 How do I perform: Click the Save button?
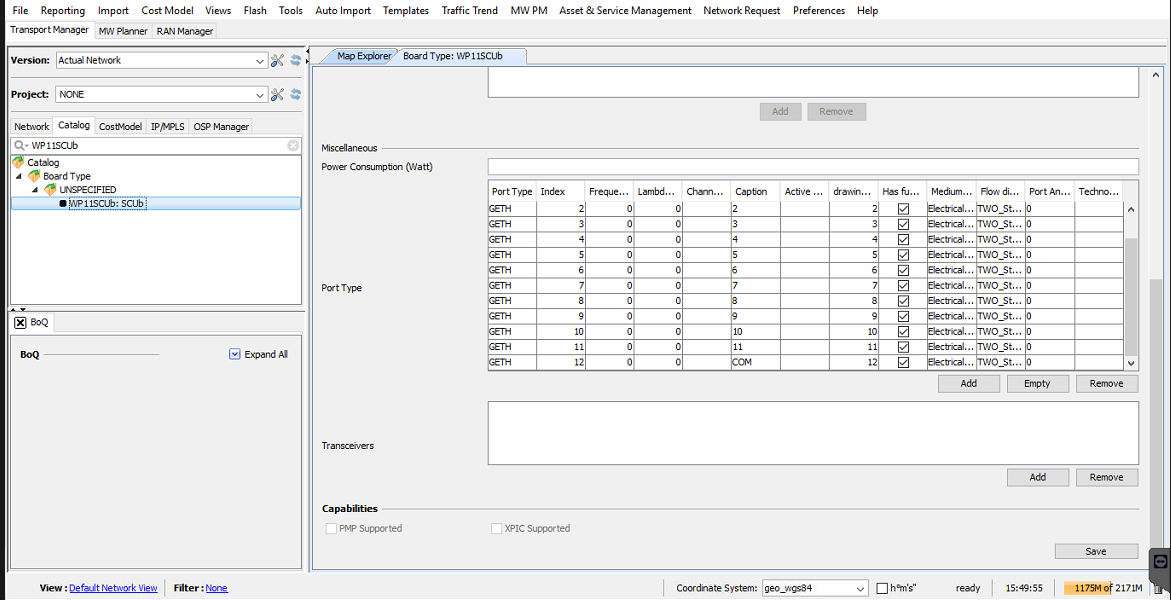click(1096, 551)
